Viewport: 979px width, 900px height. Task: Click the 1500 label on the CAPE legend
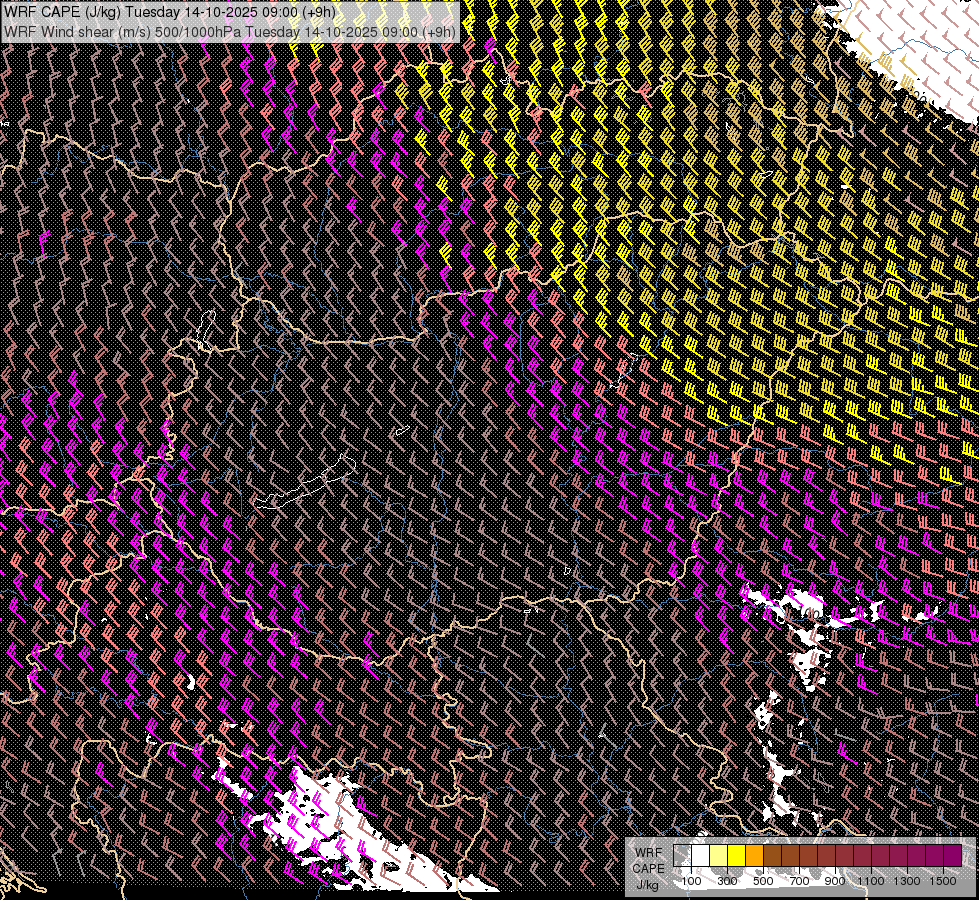943,881
